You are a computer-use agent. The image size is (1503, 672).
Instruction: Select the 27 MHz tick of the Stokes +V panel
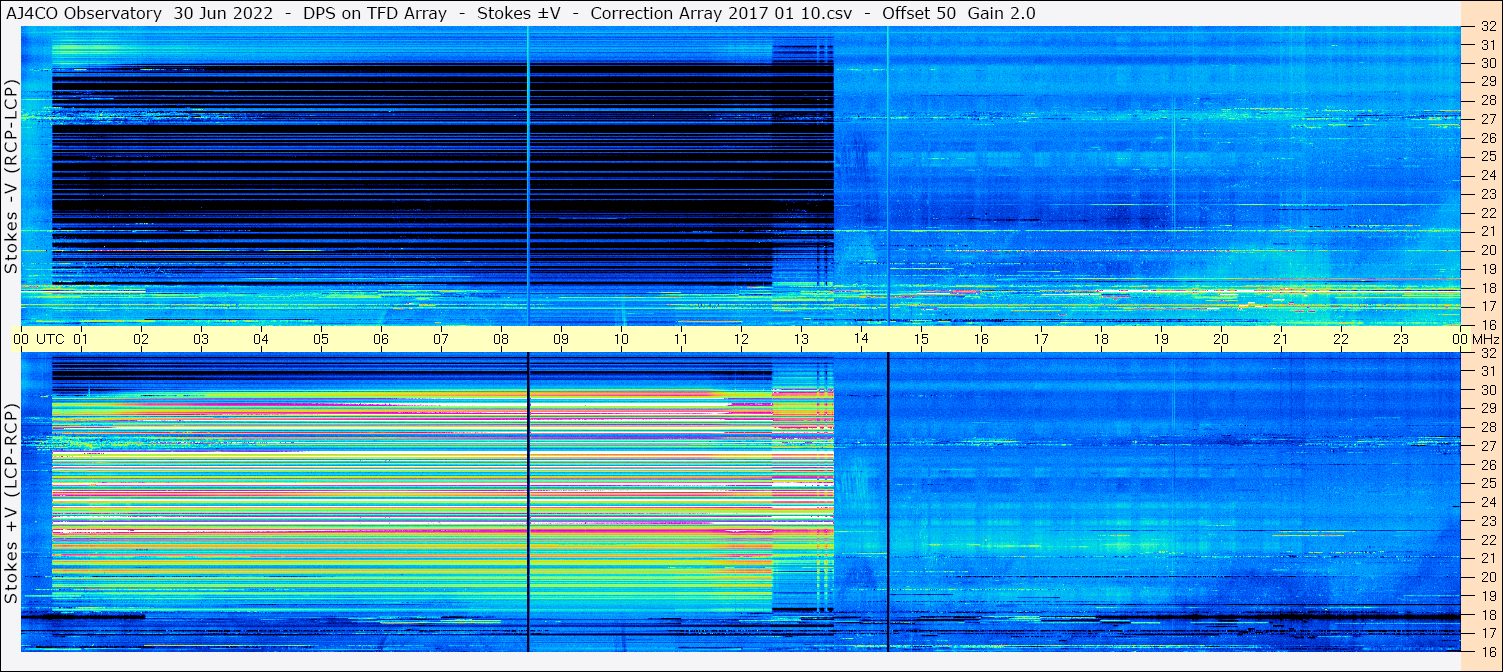pos(1487,446)
